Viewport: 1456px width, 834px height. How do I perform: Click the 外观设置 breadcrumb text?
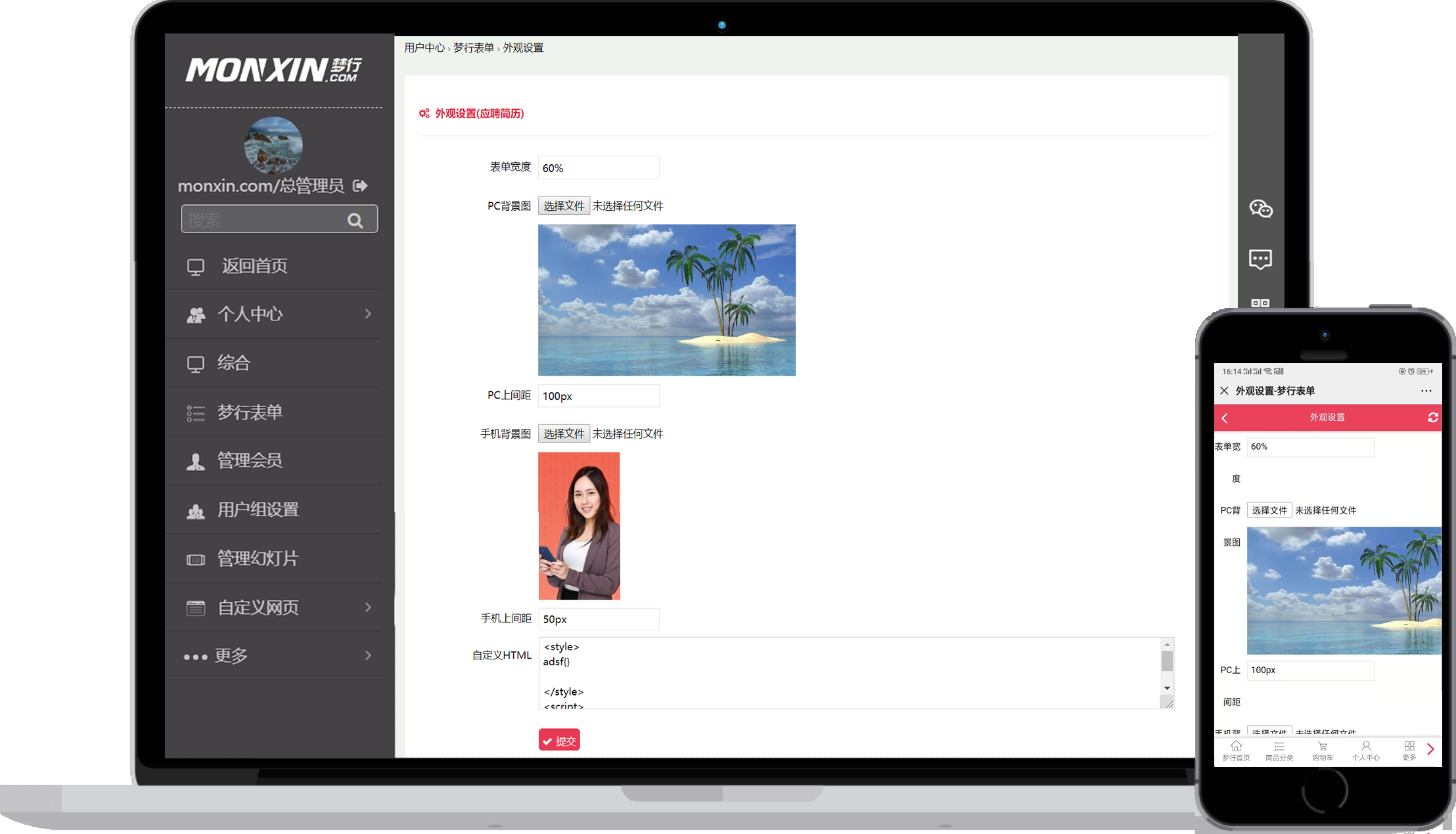click(x=523, y=48)
